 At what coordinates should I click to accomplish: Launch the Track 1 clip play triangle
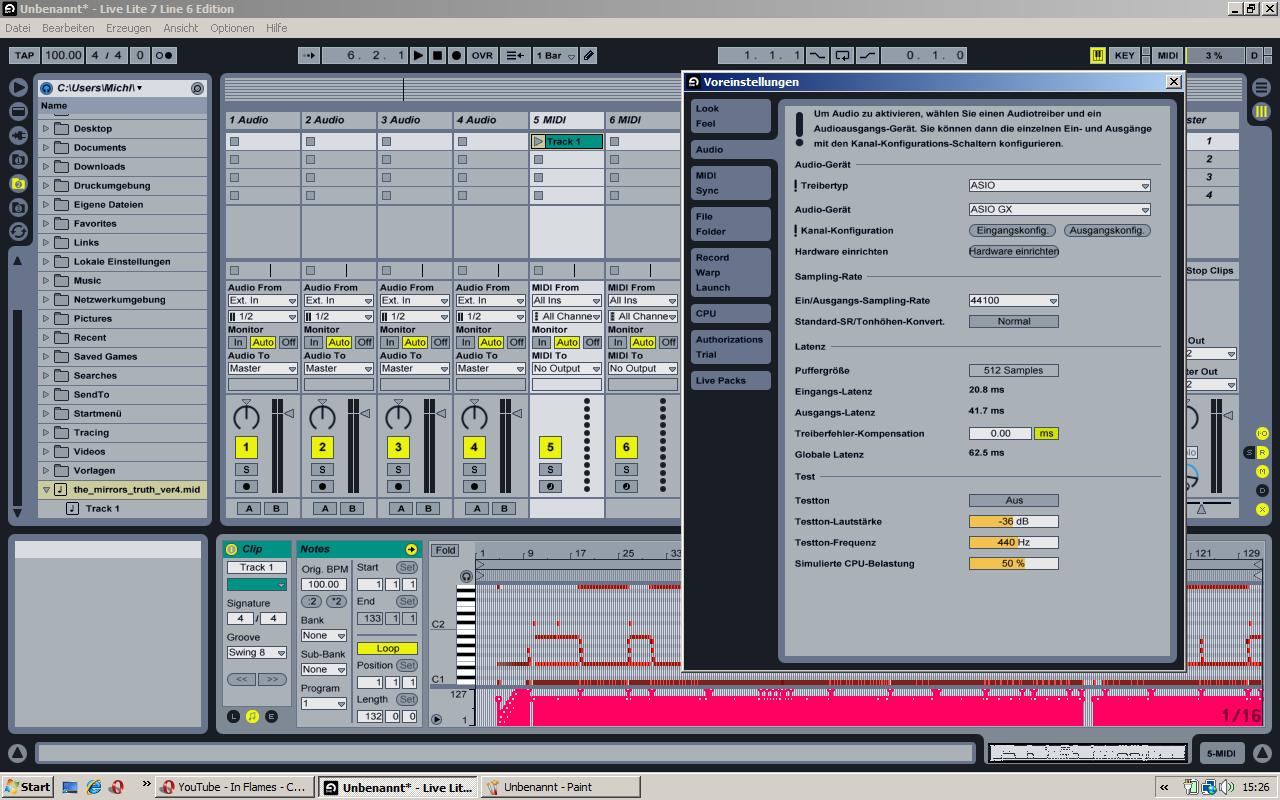coord(538,142)
